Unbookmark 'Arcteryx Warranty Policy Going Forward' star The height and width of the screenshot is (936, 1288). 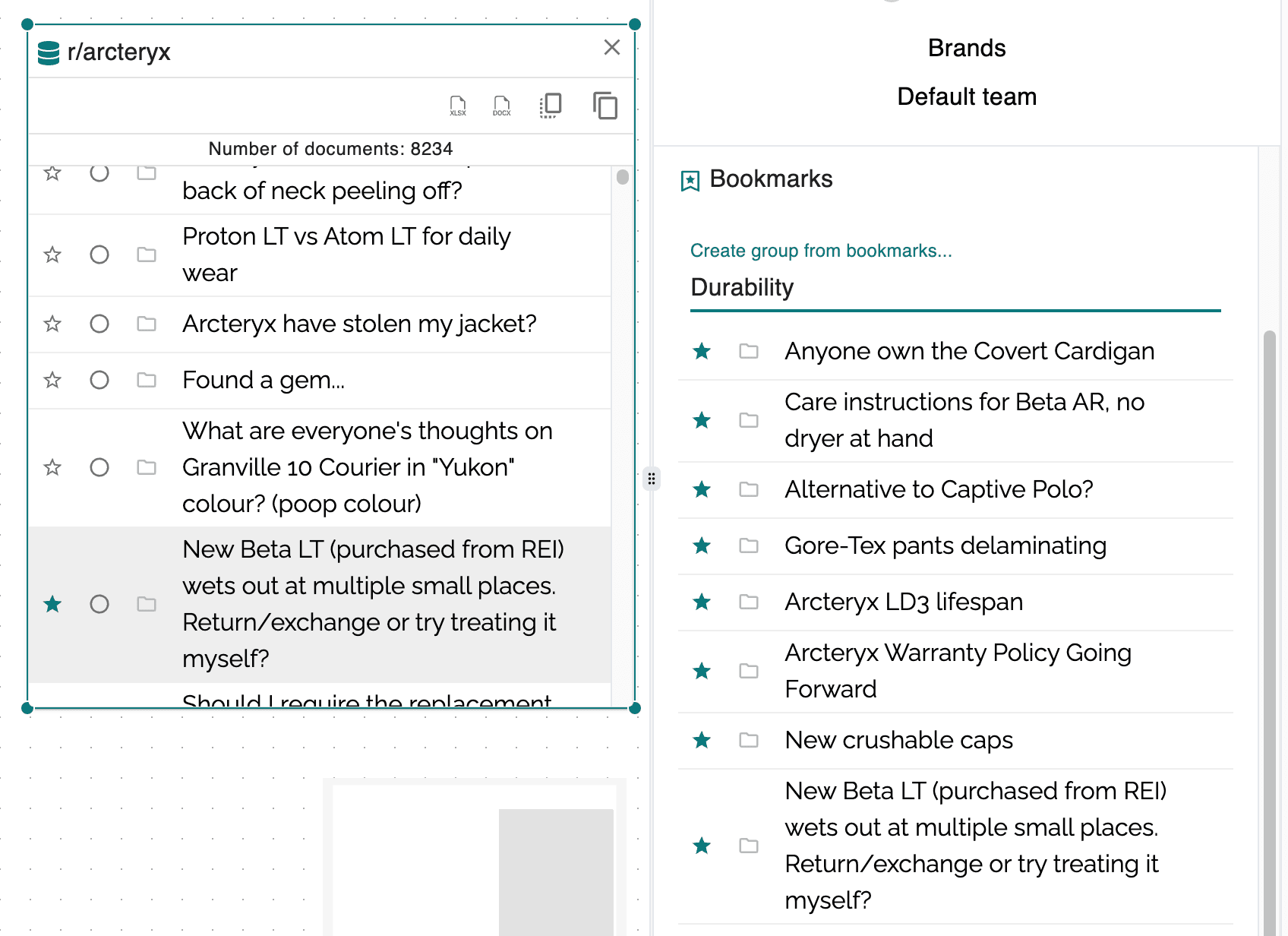coord(702,671)
